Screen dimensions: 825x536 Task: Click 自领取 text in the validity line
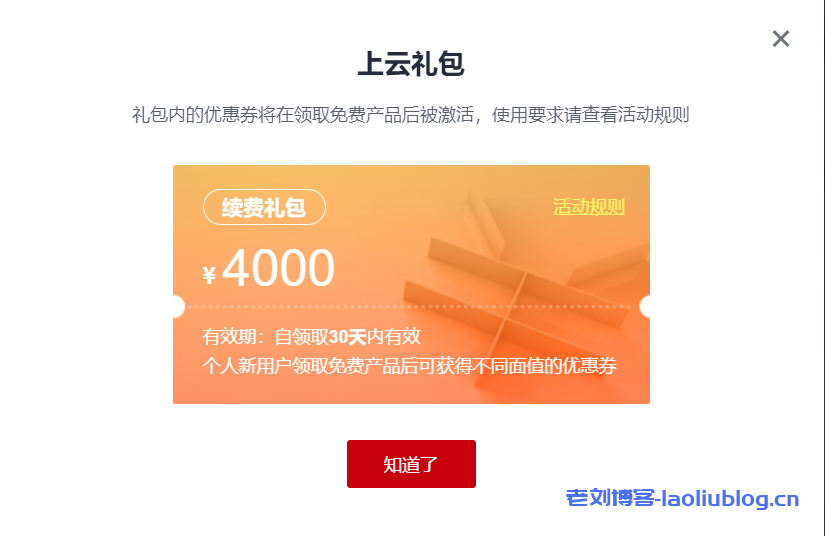click(301, 336)
